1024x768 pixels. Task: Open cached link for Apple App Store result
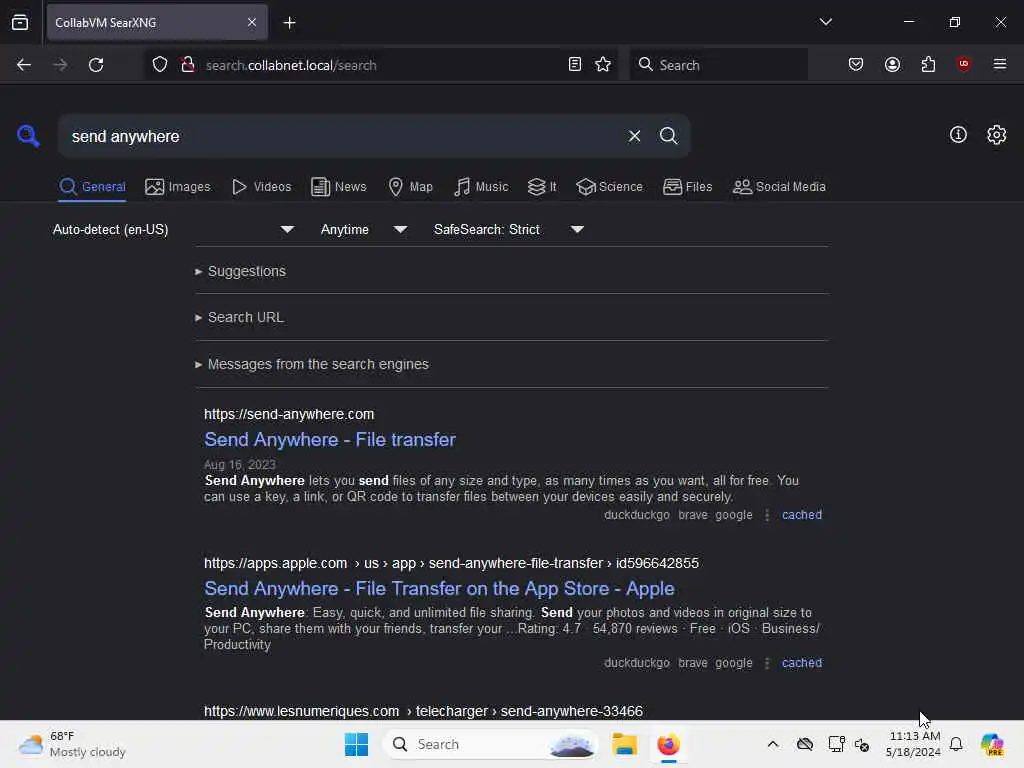click(x=802, y=663)
